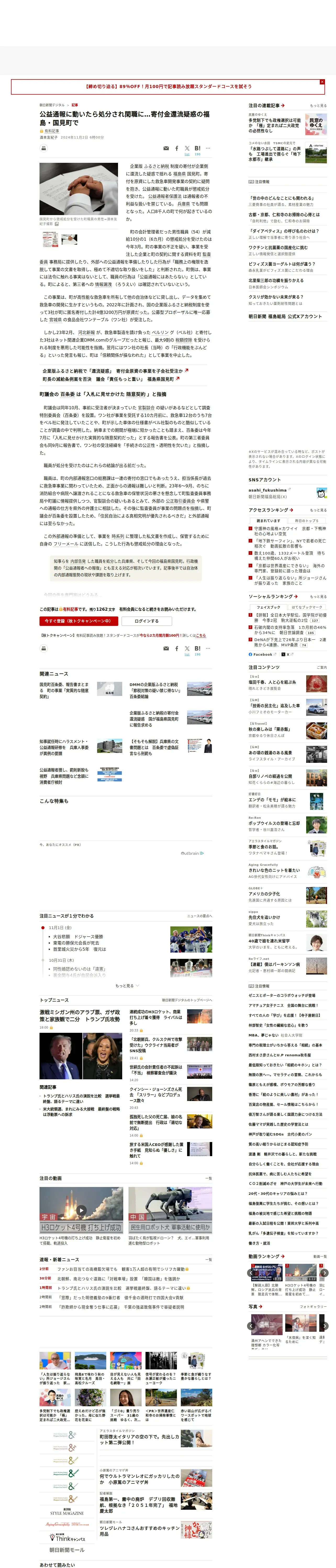
Task: Bookmark article with Hatena B! icon under headline
Action: pos(198,148)
